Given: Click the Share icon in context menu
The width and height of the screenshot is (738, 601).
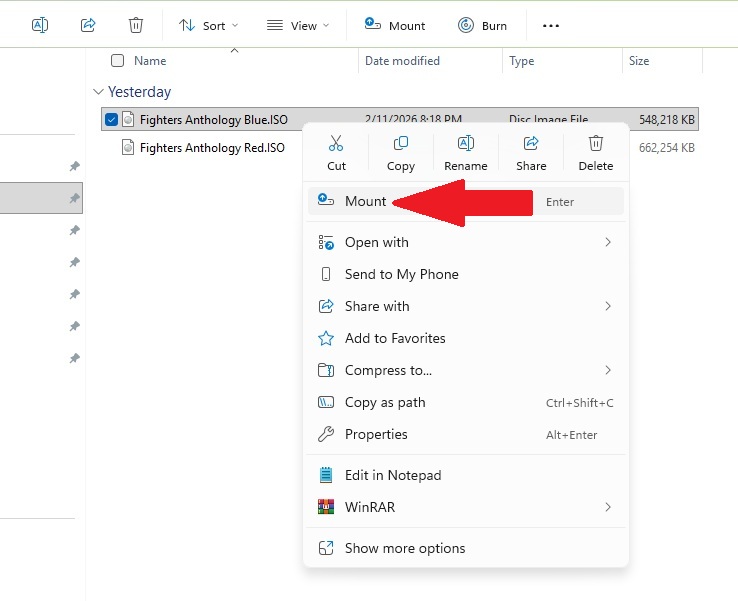Looking at the screenshot, I should [531, 143].
